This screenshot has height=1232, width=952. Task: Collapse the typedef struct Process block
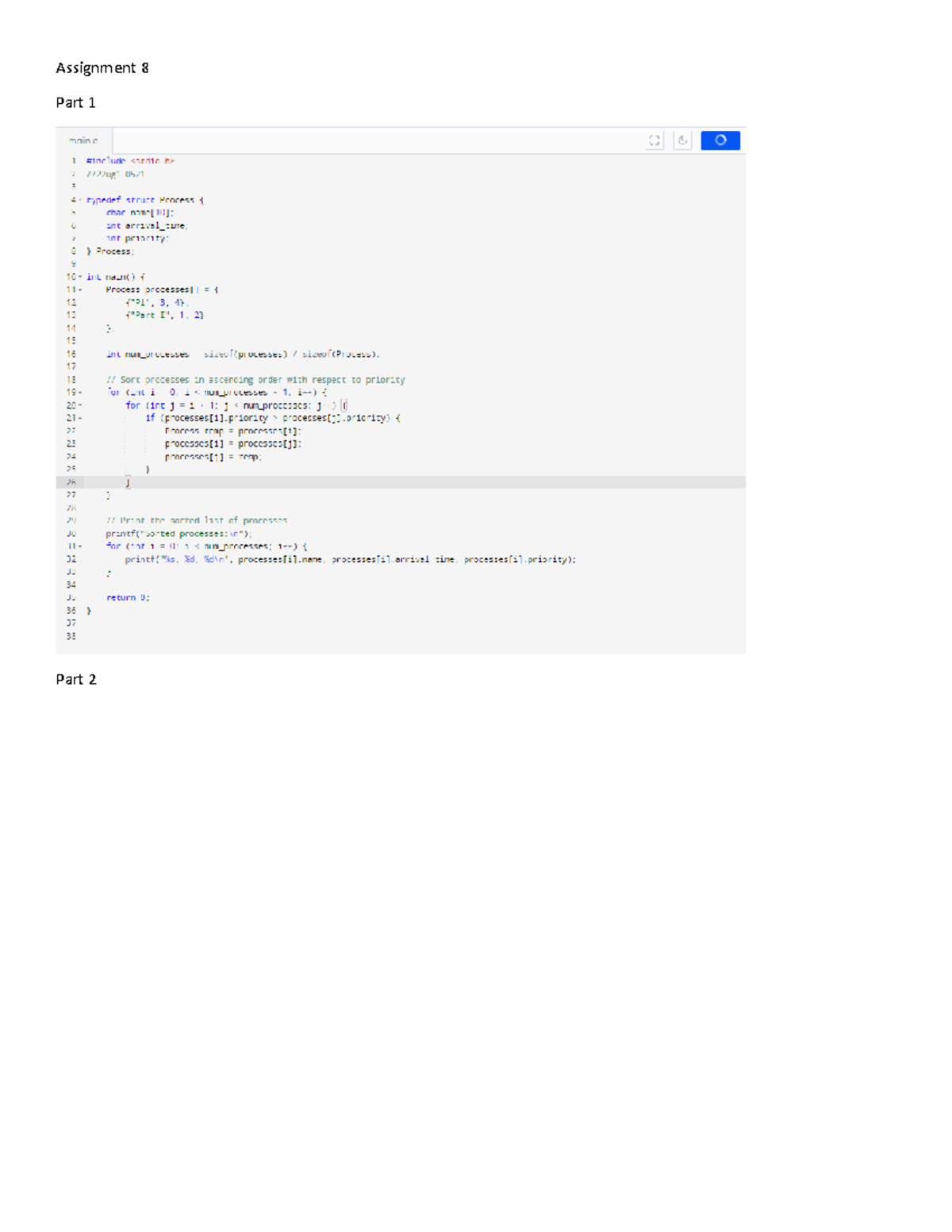79,200
